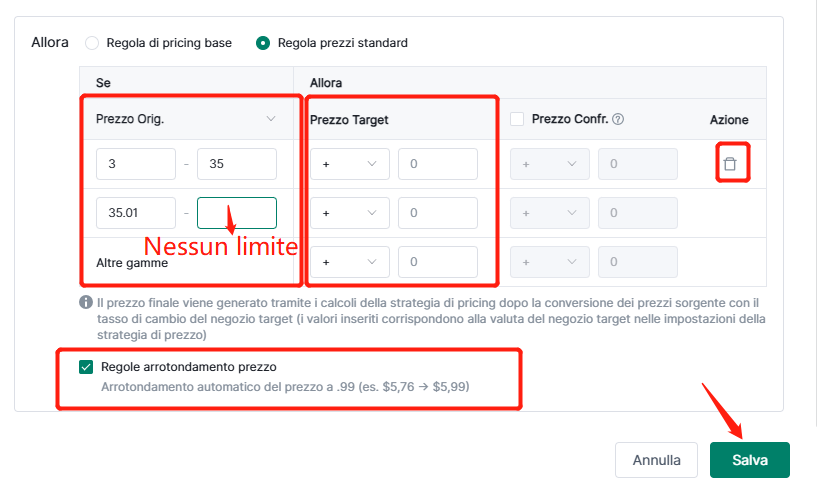This screenshot has height=486, width=817.
Task: Uncheck Regole arrotondamento prezzo
Action: pos(86,367)
